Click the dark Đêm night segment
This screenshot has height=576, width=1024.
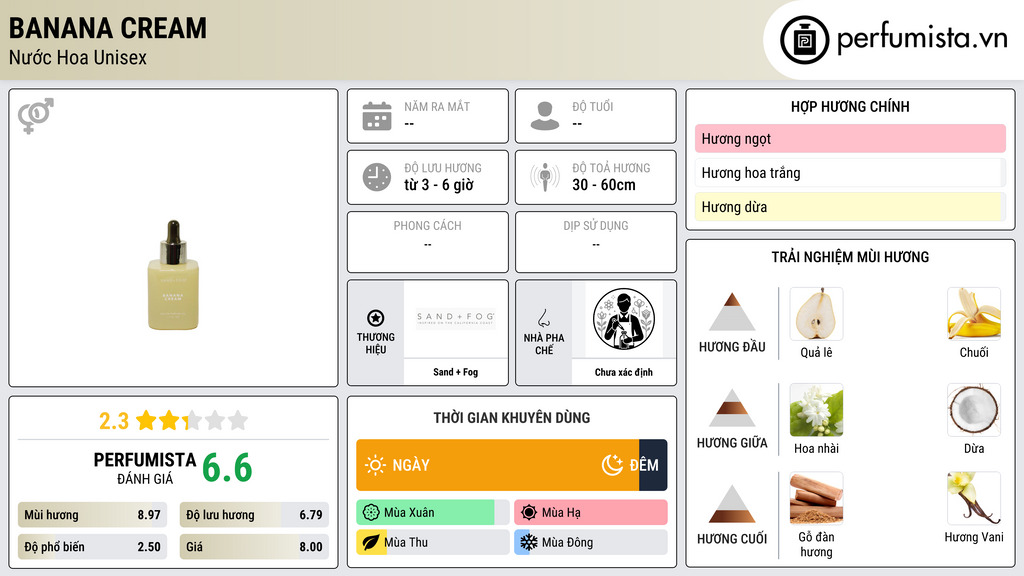click(x=653, y=465)
